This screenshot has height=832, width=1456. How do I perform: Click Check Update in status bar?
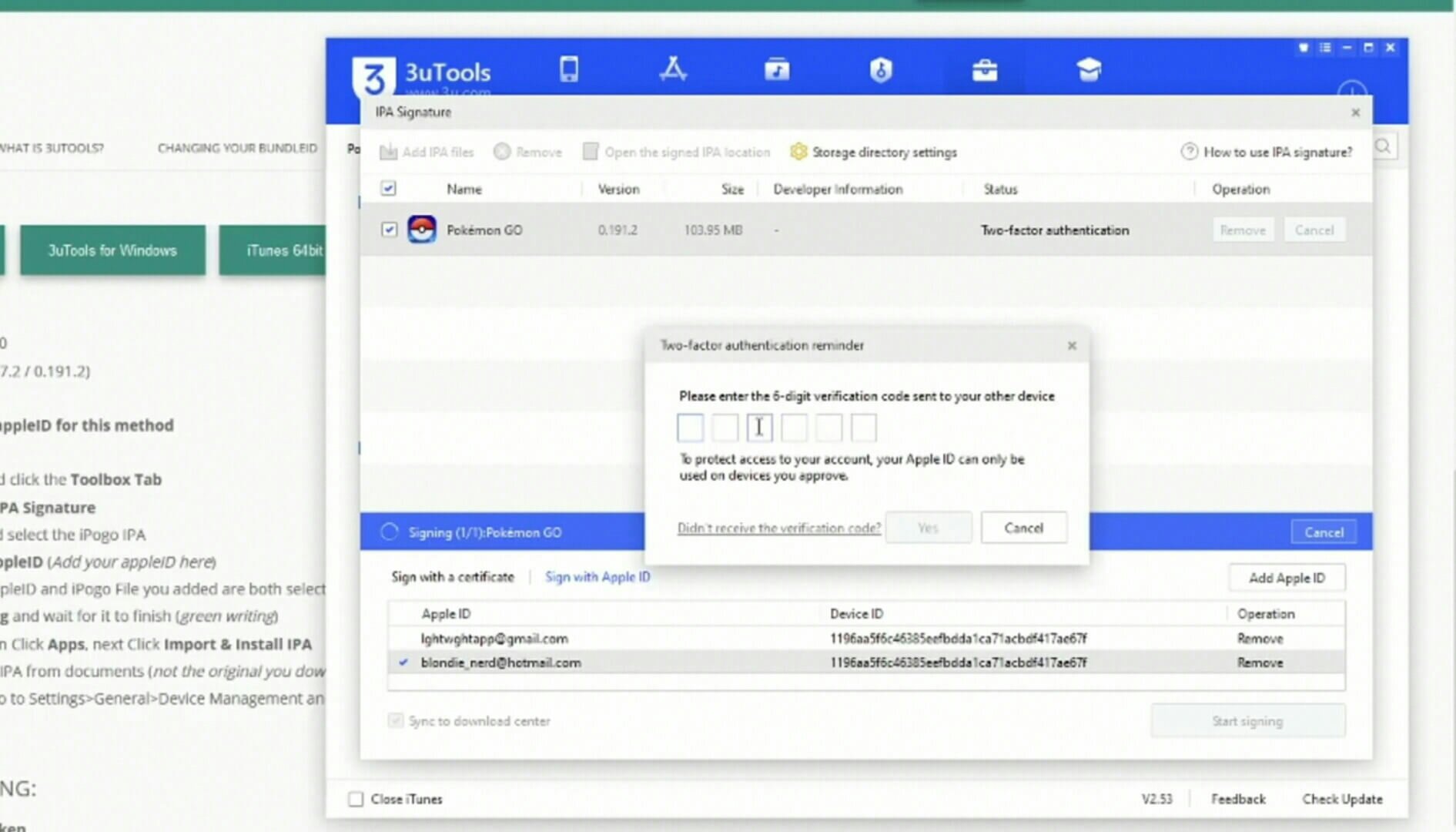tap(1342, 799)
